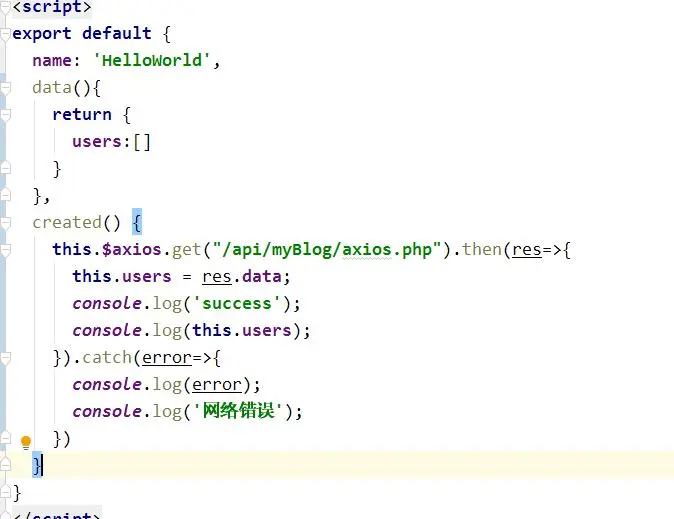Viewport: 674px width, 519px height.
Task: Fold the data() function in the gutter
Action: 5,88
